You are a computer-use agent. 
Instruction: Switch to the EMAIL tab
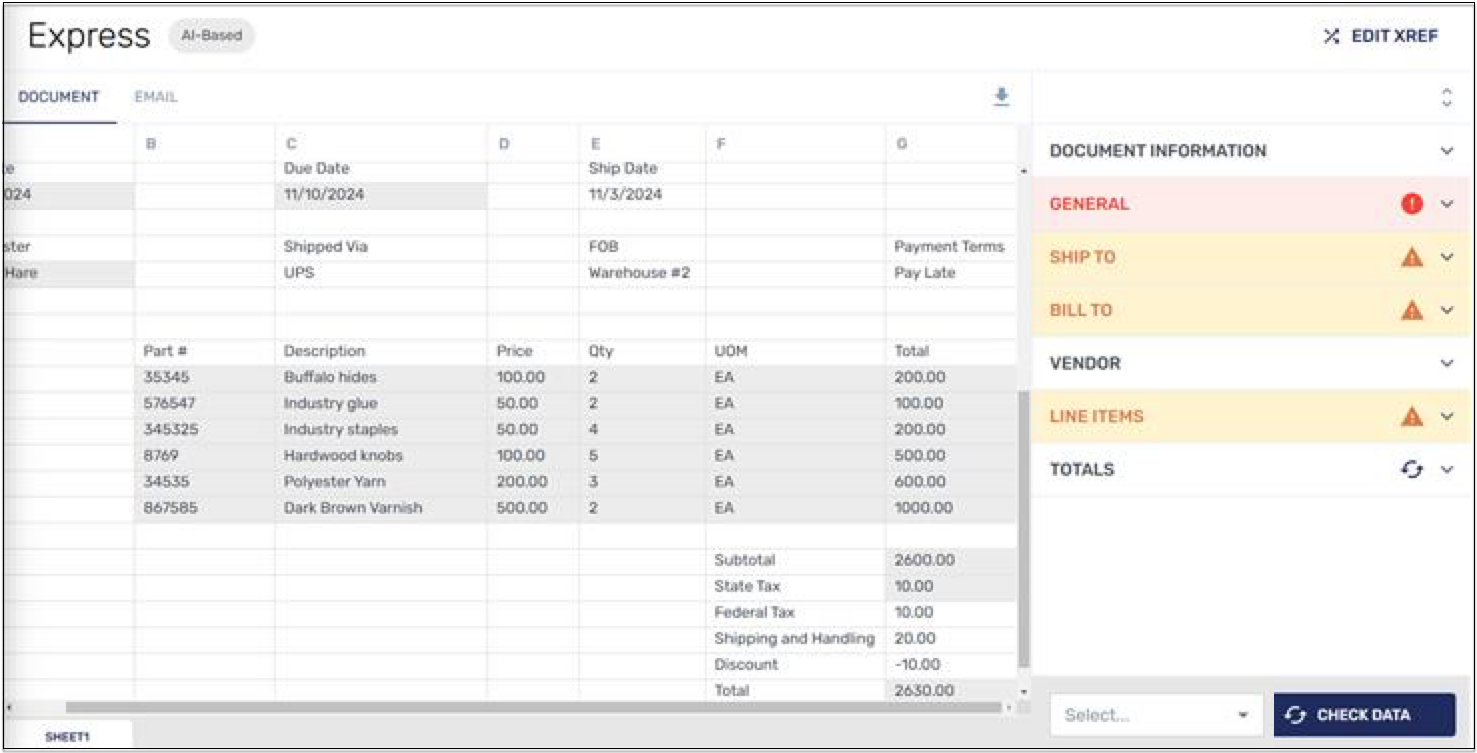[x=156, y=97]
